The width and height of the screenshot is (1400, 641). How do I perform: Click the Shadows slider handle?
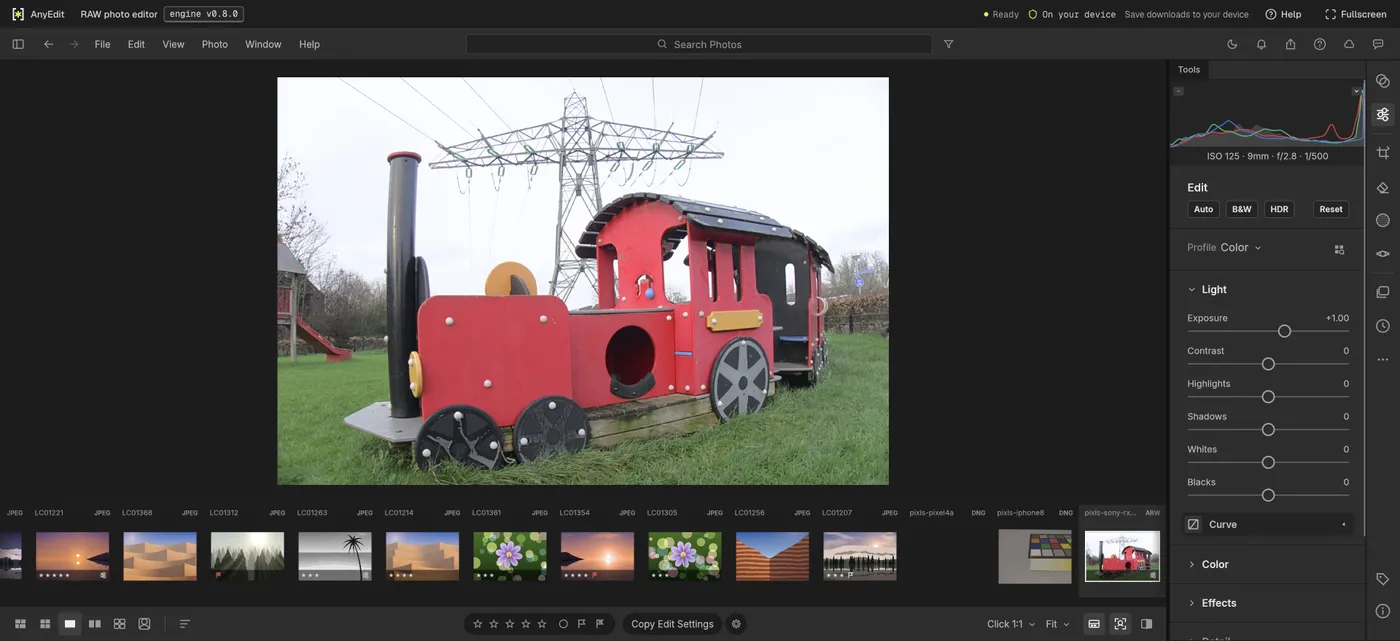[1268, 430]
